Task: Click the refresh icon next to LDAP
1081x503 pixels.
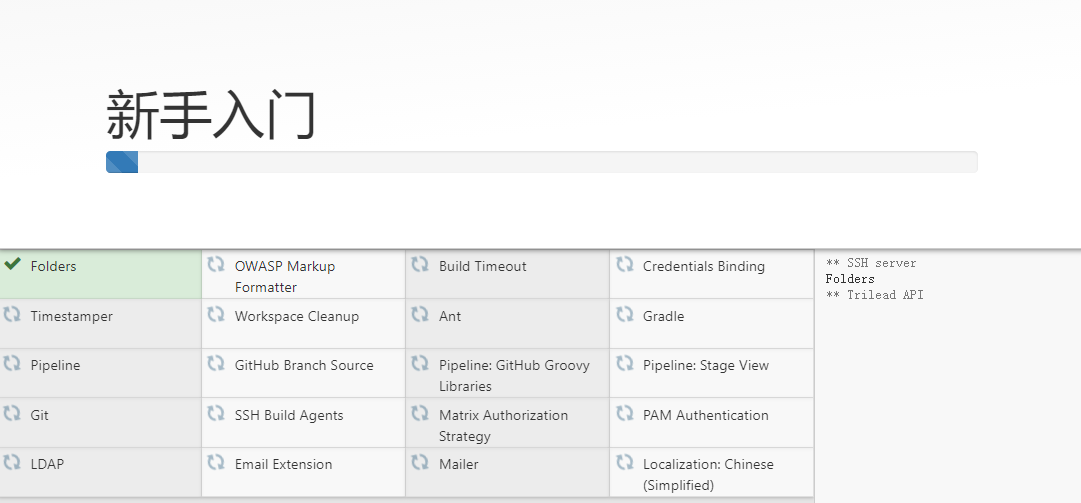Action: coord(12,462)
